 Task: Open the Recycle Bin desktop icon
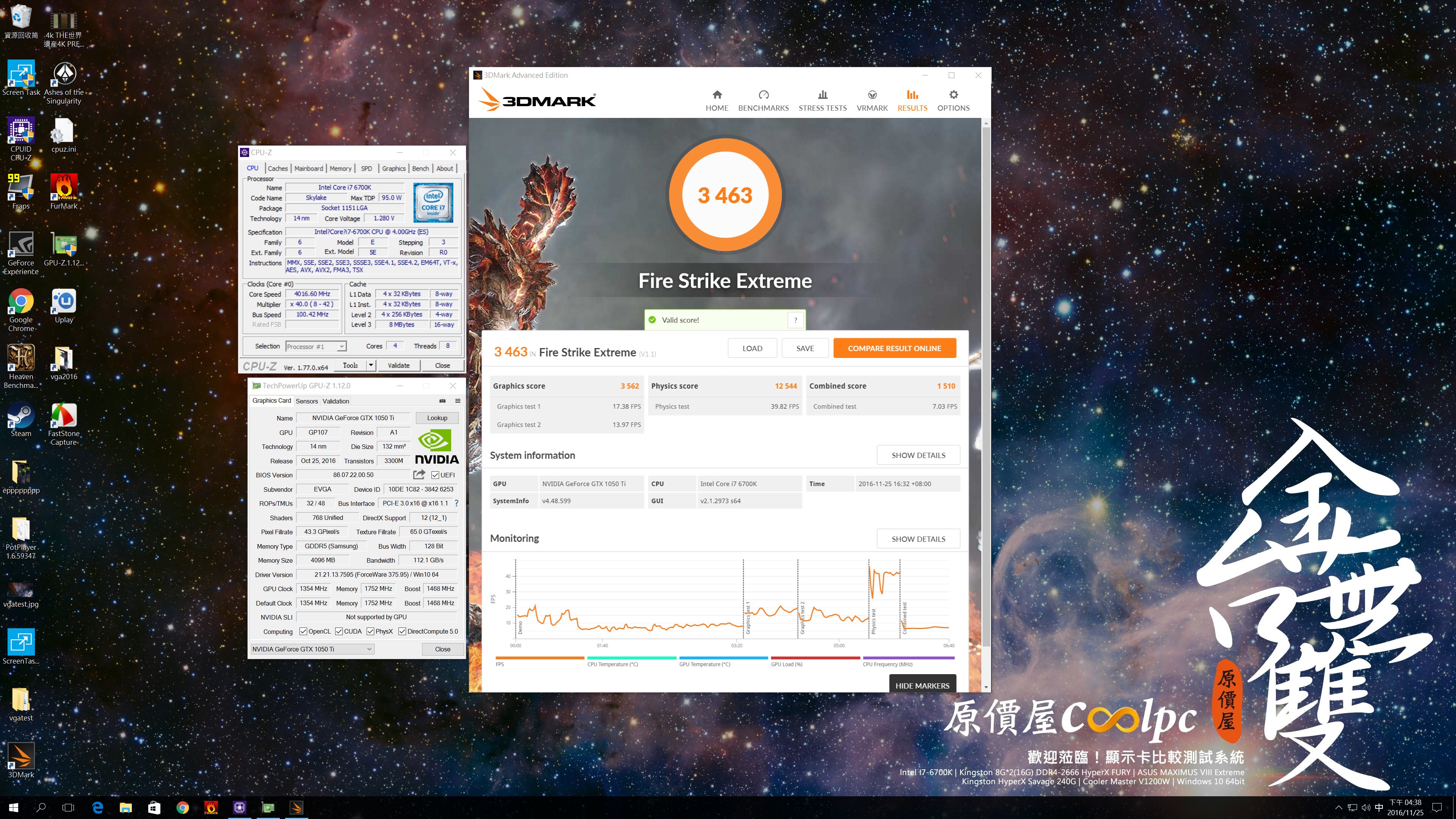click(x=21, y=21)
